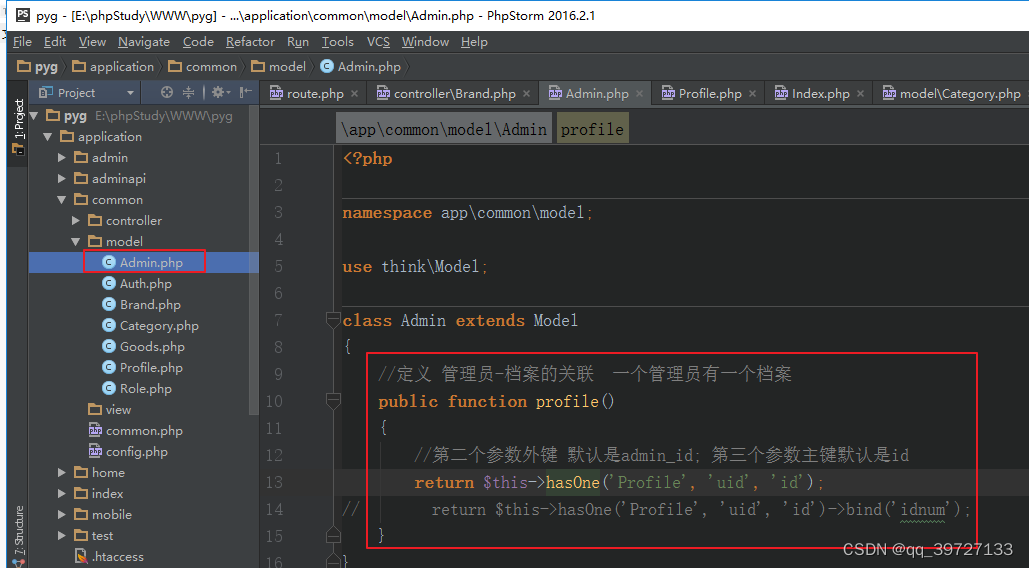The image size is (1029, 568).
Task: Open the View menu
Action: (92, 42)
